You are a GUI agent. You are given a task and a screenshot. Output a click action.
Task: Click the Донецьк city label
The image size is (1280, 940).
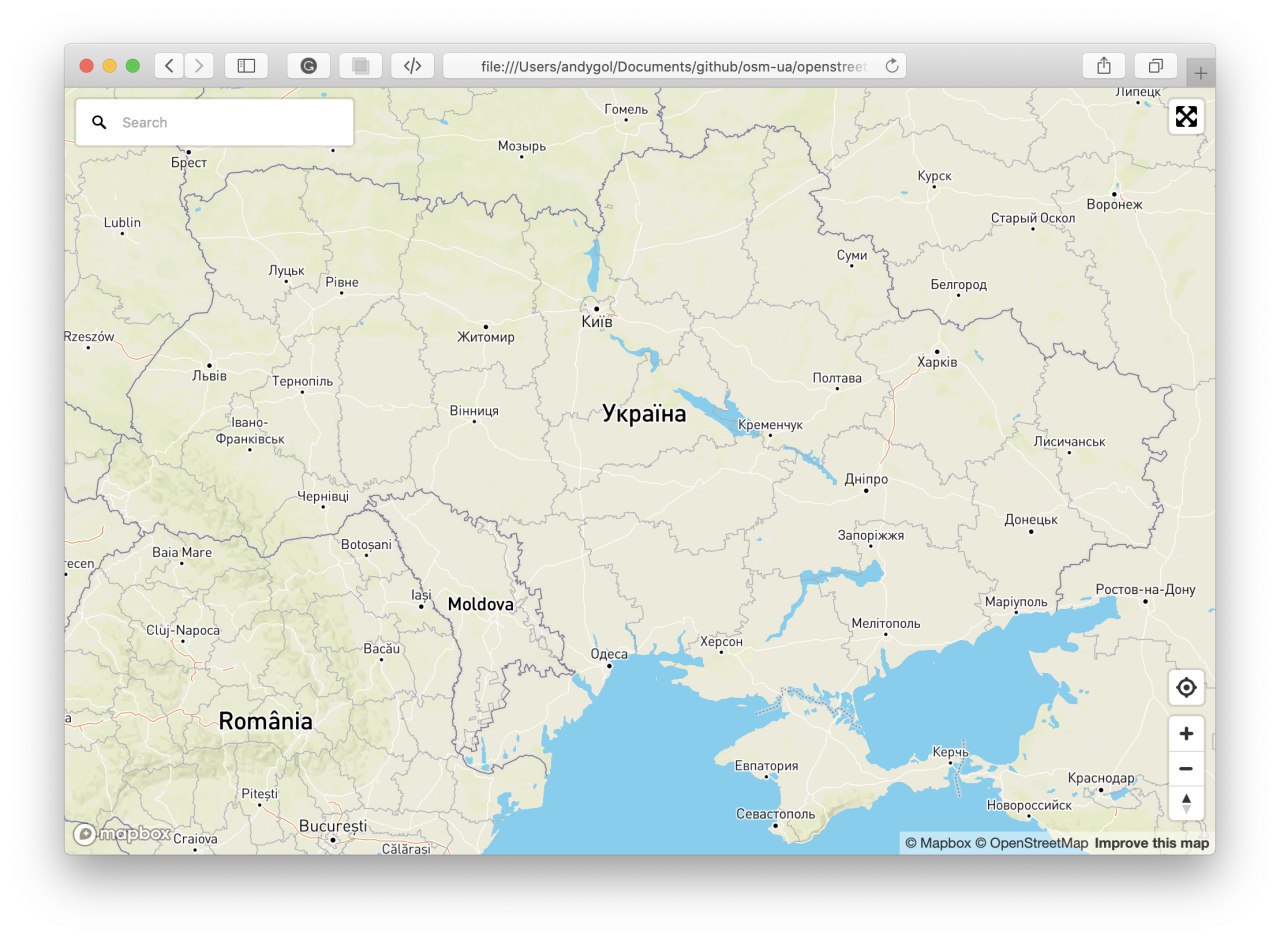[x=1031, y=520]
